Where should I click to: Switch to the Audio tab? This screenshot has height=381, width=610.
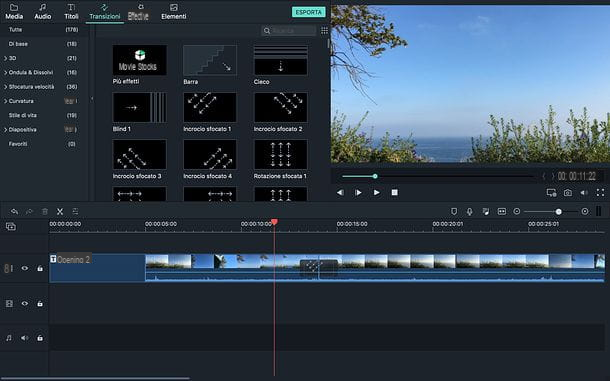pyautogui.click(x=42, y=12)
